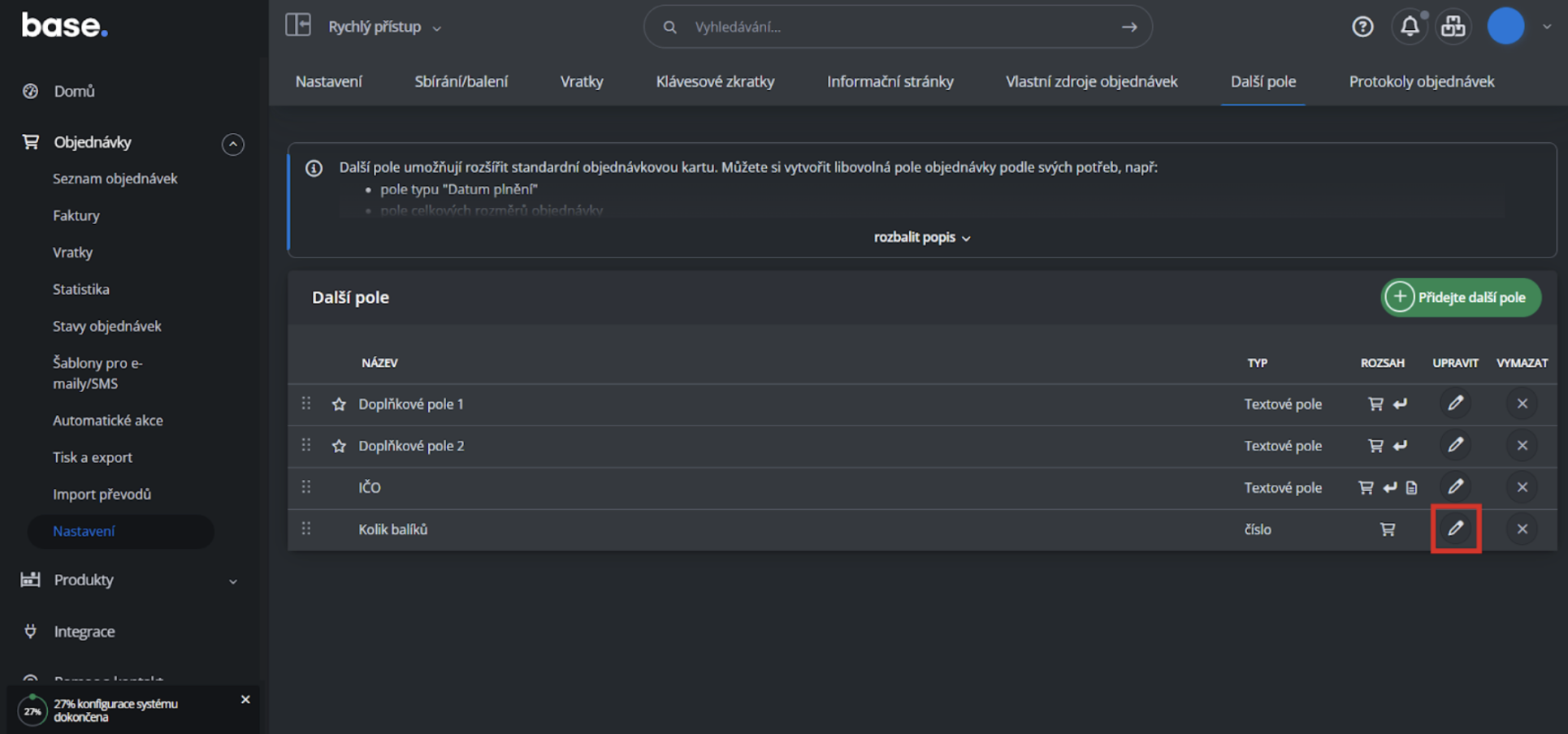Screen dimensions: 1568x734
Task: Delete Doplňkové pole 2
Action: pyautogui.click(x=1523, y=445)
